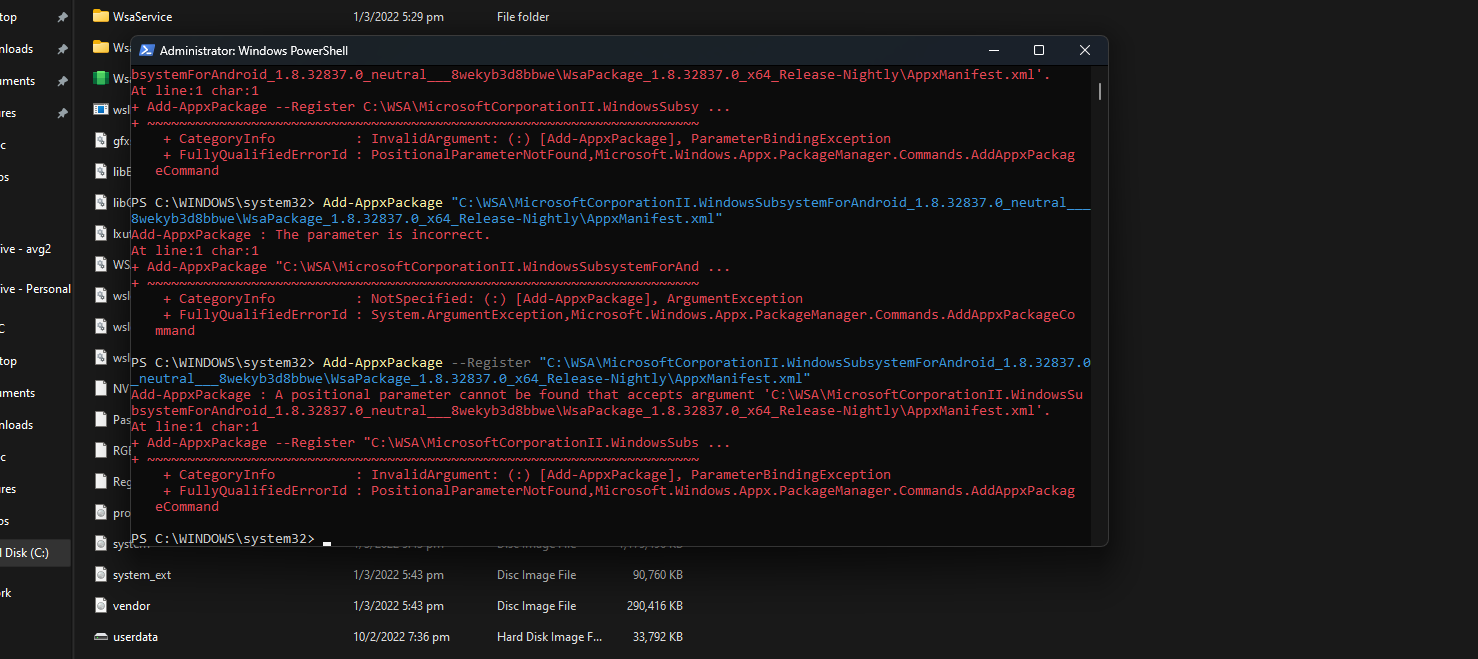Click the '33,792 KB' size cell

tap(658, 637)
